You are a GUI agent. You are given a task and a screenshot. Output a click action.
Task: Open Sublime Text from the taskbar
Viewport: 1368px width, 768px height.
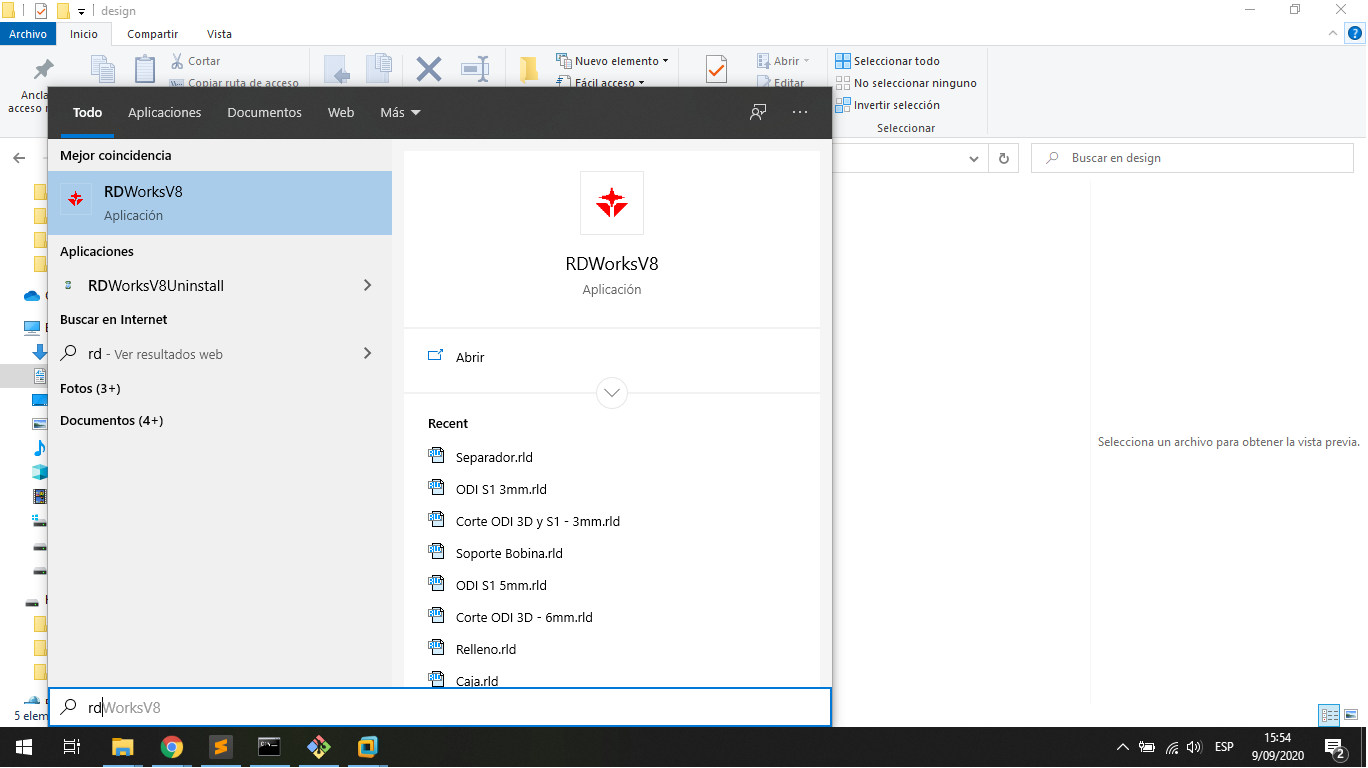coord(221,747)
